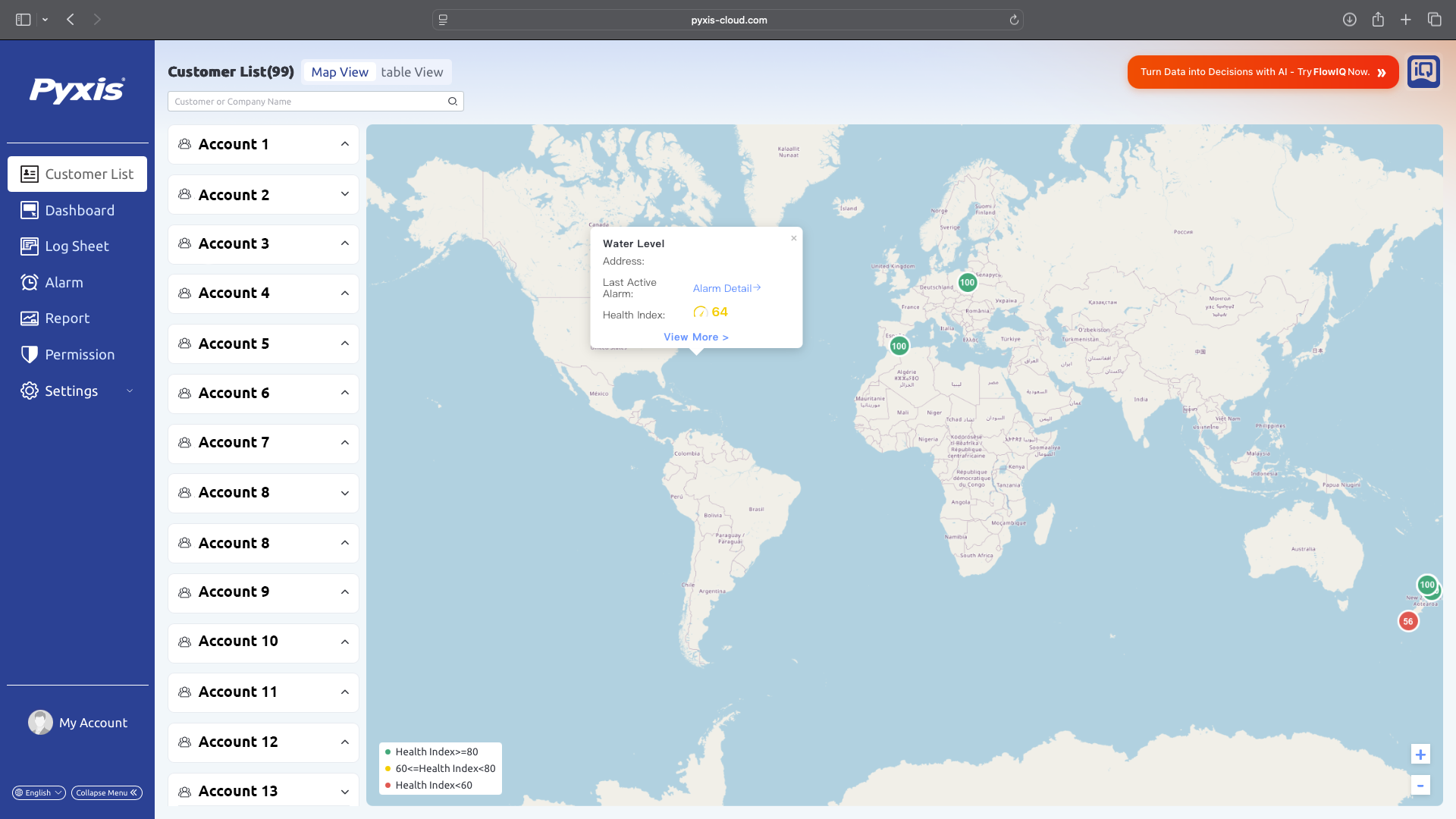The width and height of the screenshot is (1456, 819).
Task: Click the zoom in control on the map
Action: [x=1420, y=754]
